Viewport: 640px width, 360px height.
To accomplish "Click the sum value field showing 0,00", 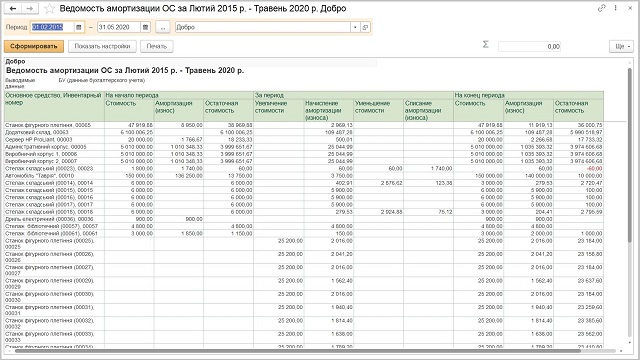I will coord(529,47).
